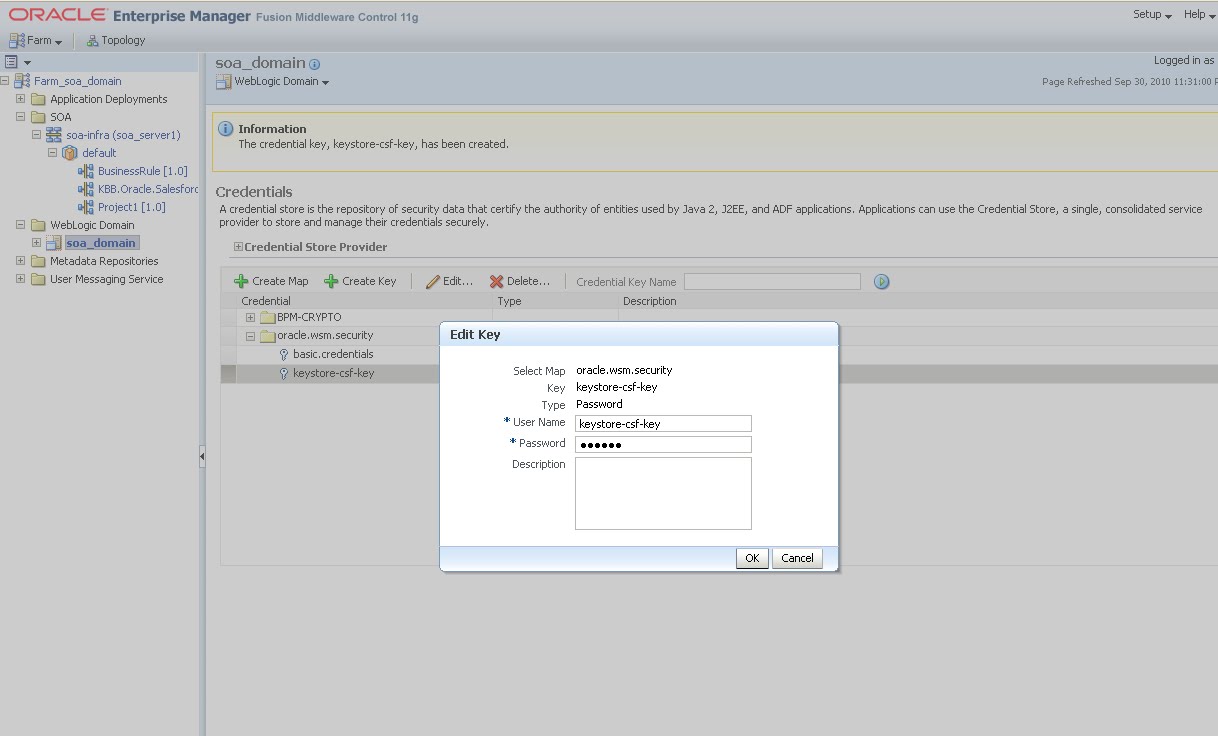Click OK in the Edit Key dialog

(751, 558)
